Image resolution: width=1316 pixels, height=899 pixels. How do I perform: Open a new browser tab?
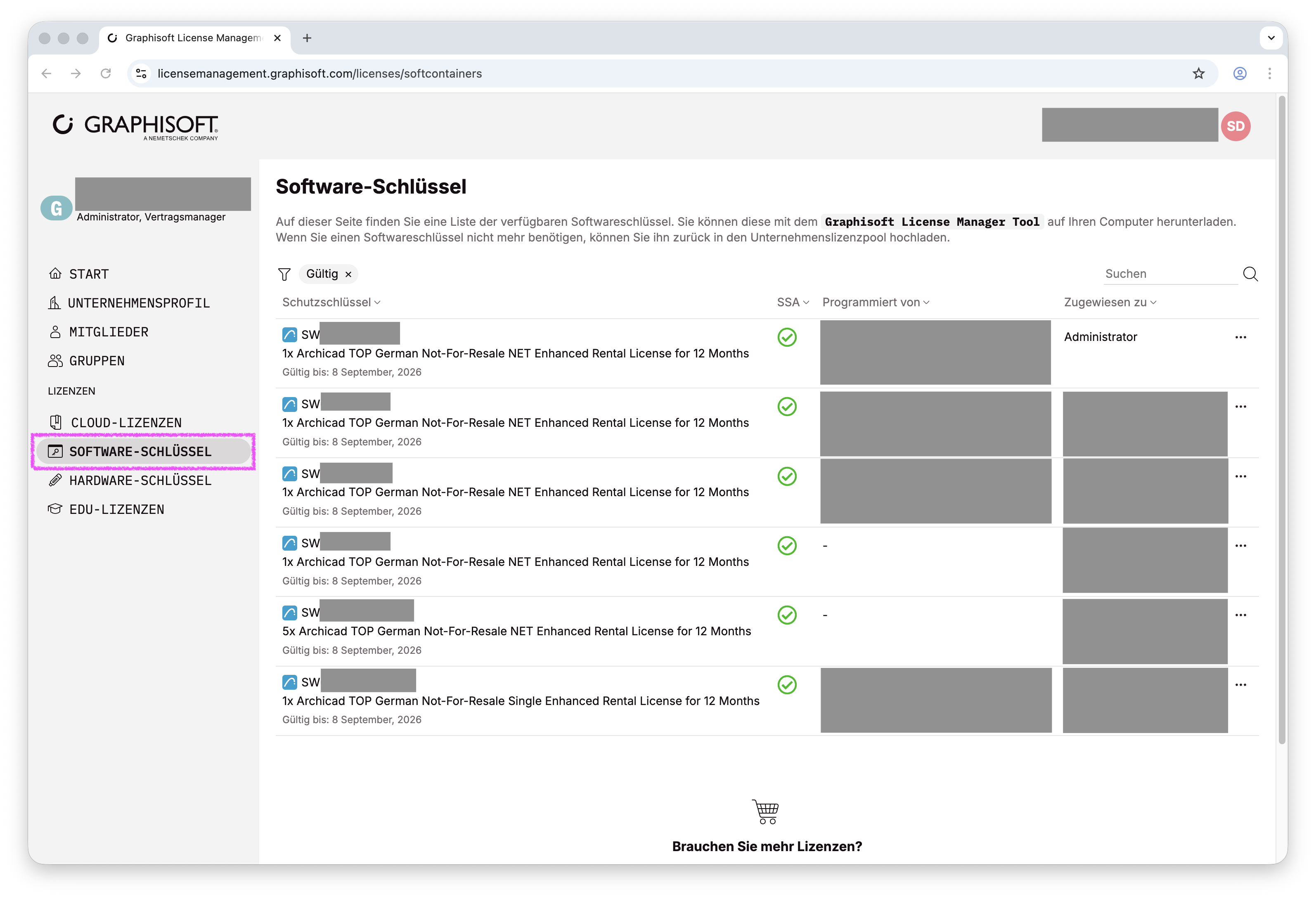pos(307,38)
